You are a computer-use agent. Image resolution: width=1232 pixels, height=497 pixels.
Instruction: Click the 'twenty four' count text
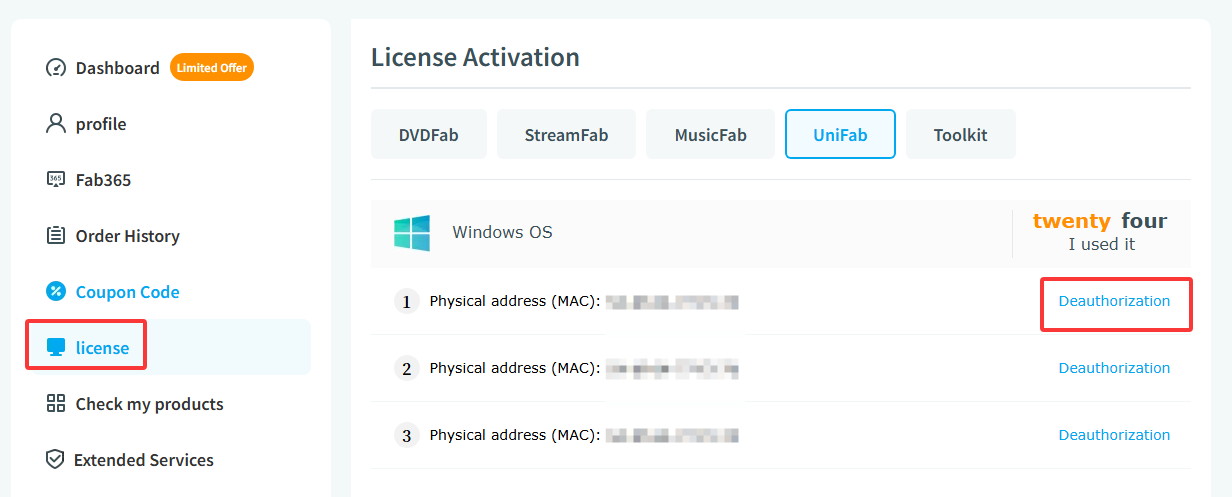click(1100, 221)
